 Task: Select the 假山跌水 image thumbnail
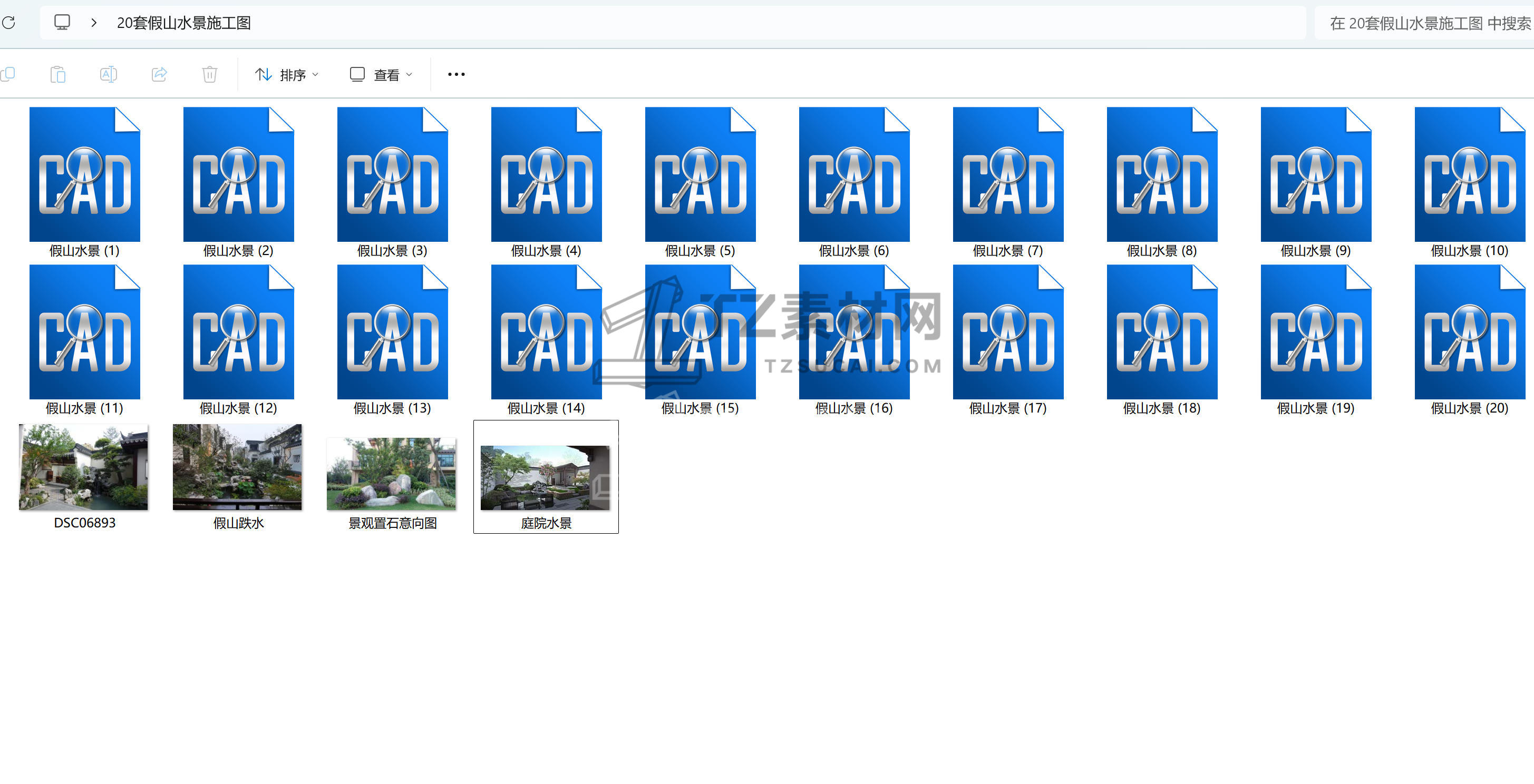(x=237, y=467)
